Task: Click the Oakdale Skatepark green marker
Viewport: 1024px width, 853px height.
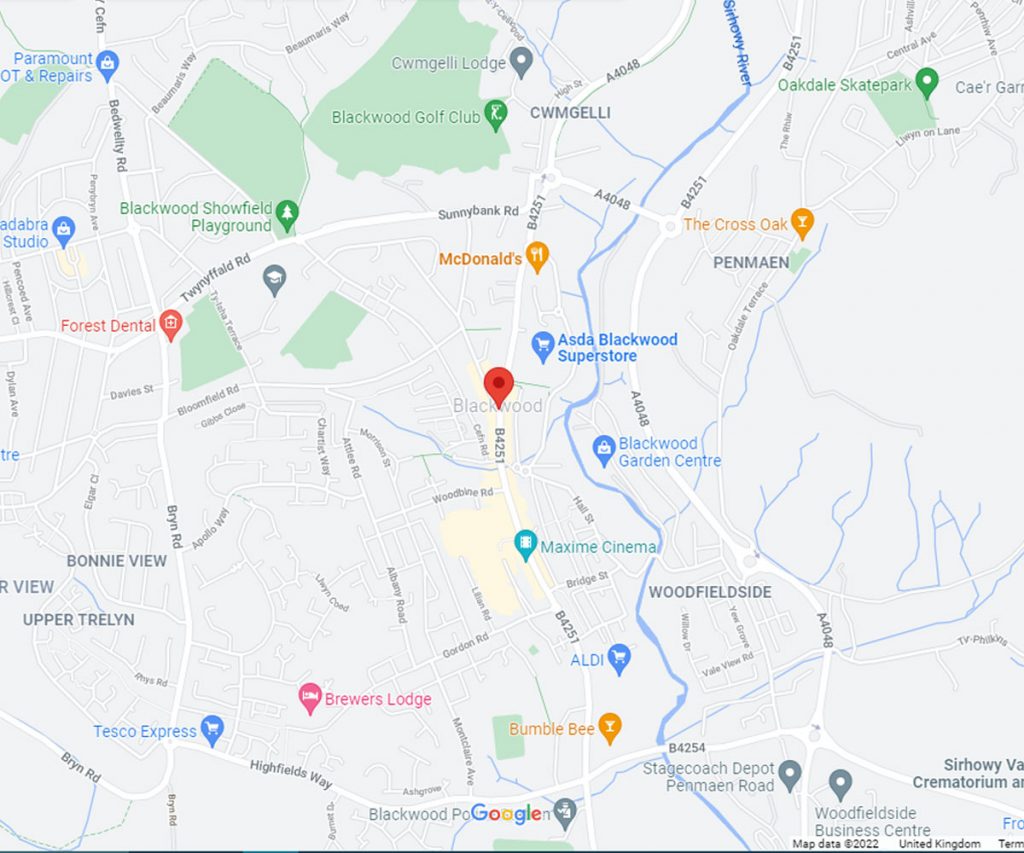Action: (927, 84)
